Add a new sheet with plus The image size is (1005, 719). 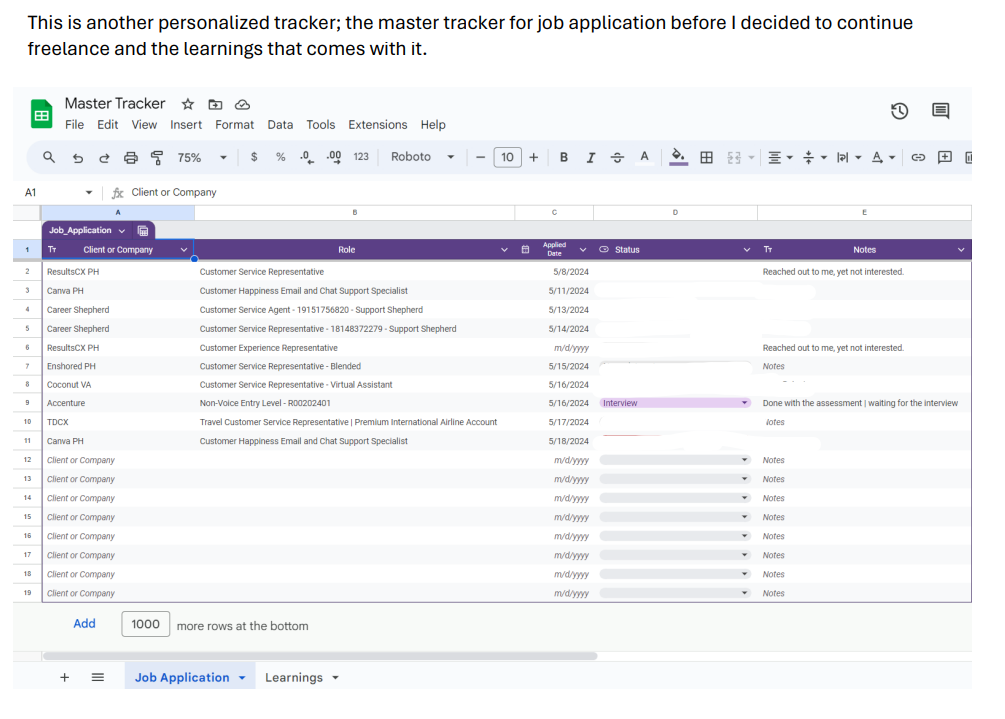coord(64,677)
